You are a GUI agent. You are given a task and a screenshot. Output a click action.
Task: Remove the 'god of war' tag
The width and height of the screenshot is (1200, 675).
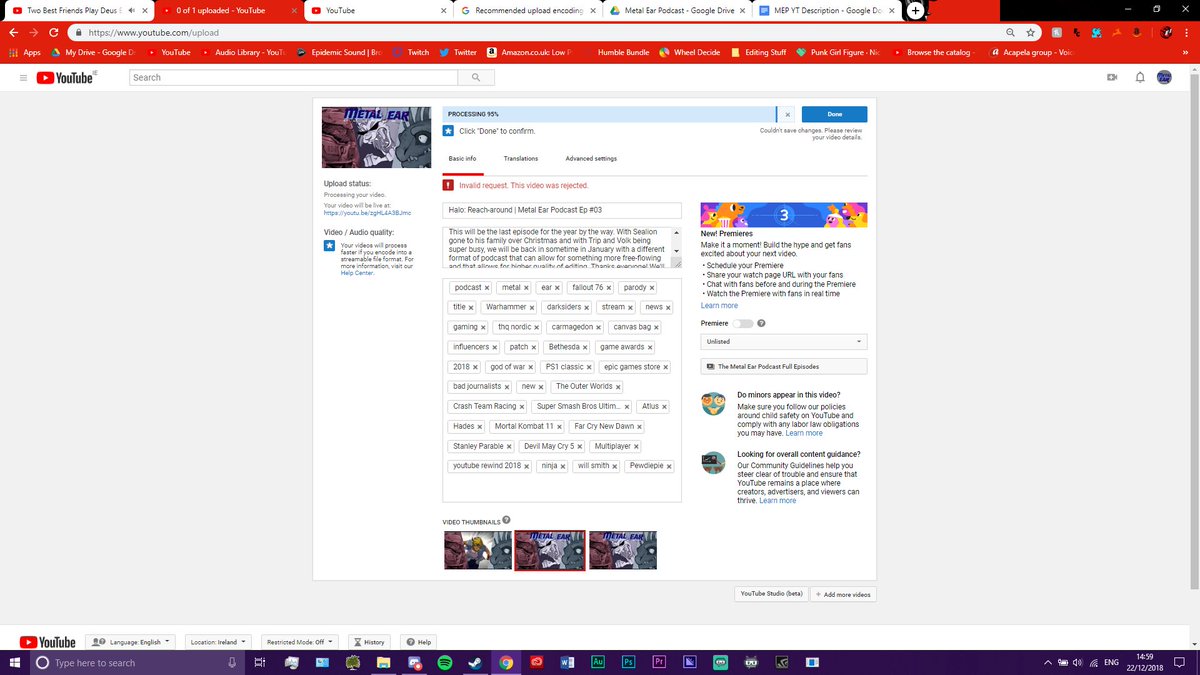click(530, 367)
